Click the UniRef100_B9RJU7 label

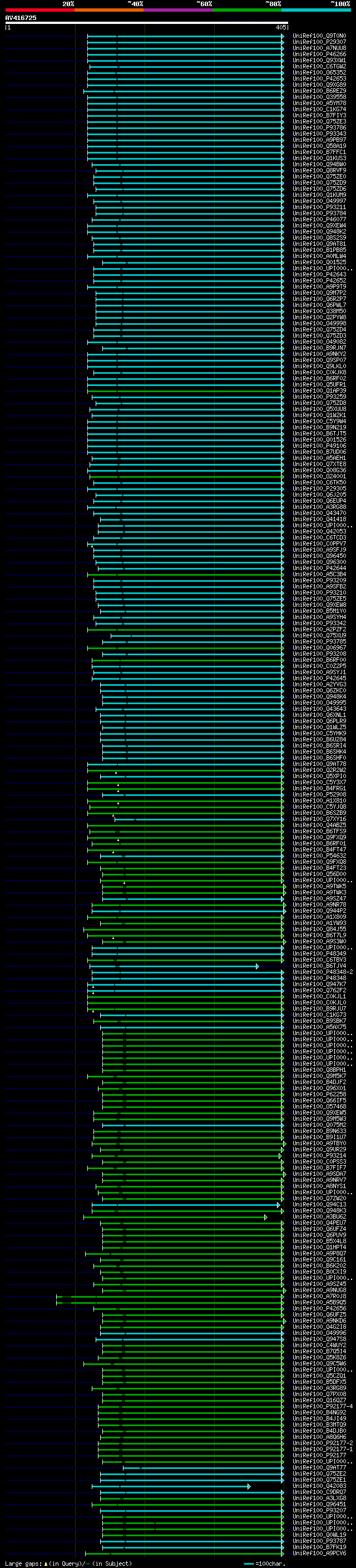pos(319,1008)
